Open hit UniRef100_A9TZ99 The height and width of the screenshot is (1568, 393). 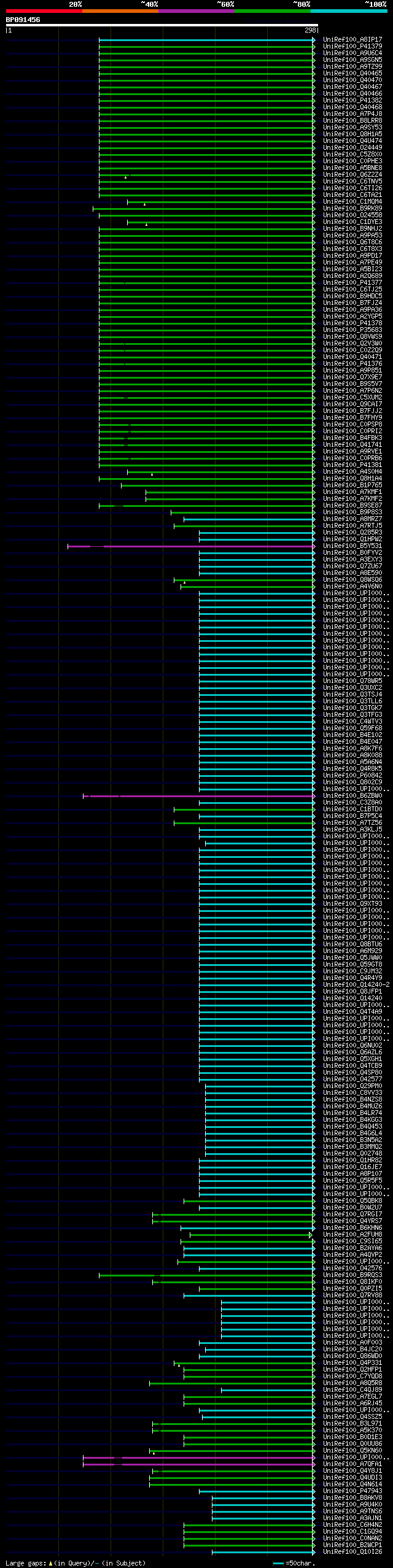click(x=352, y=67)
